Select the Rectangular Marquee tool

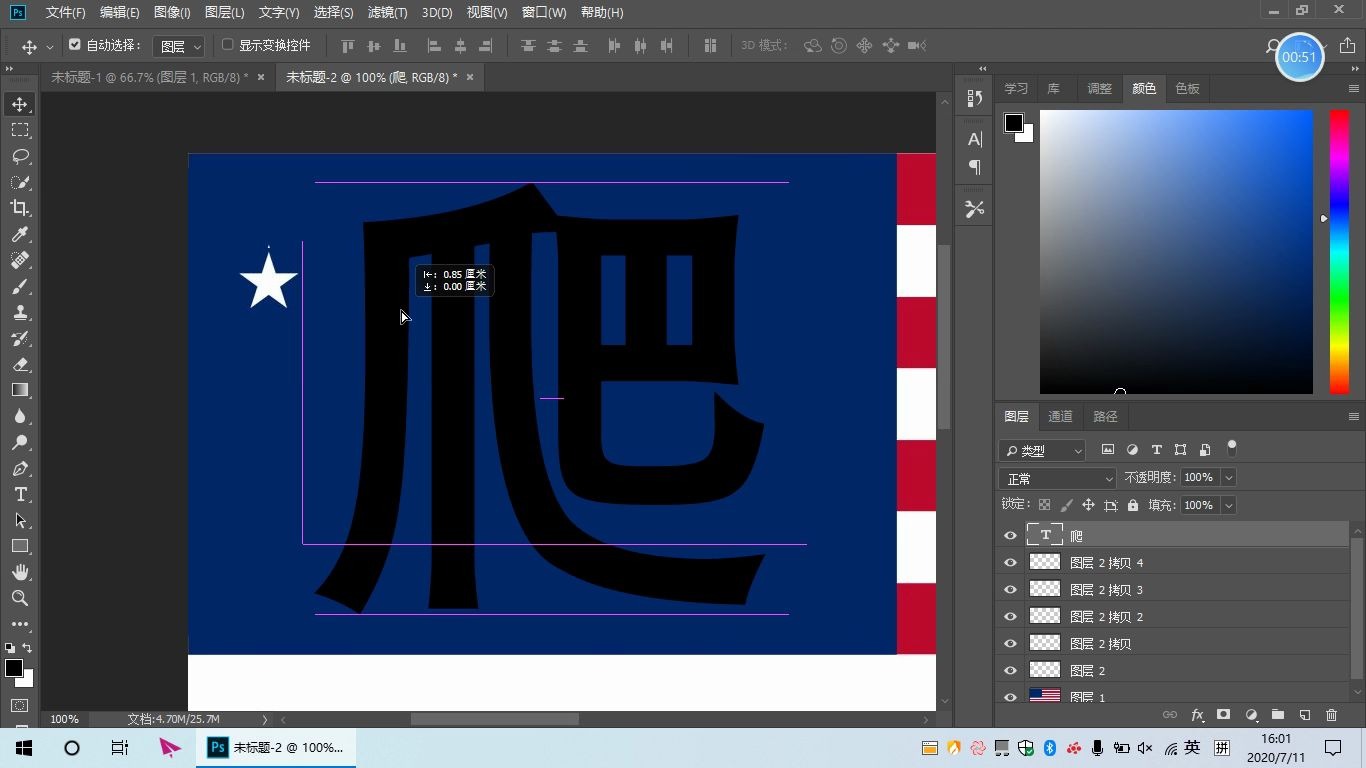click(20, 130)
